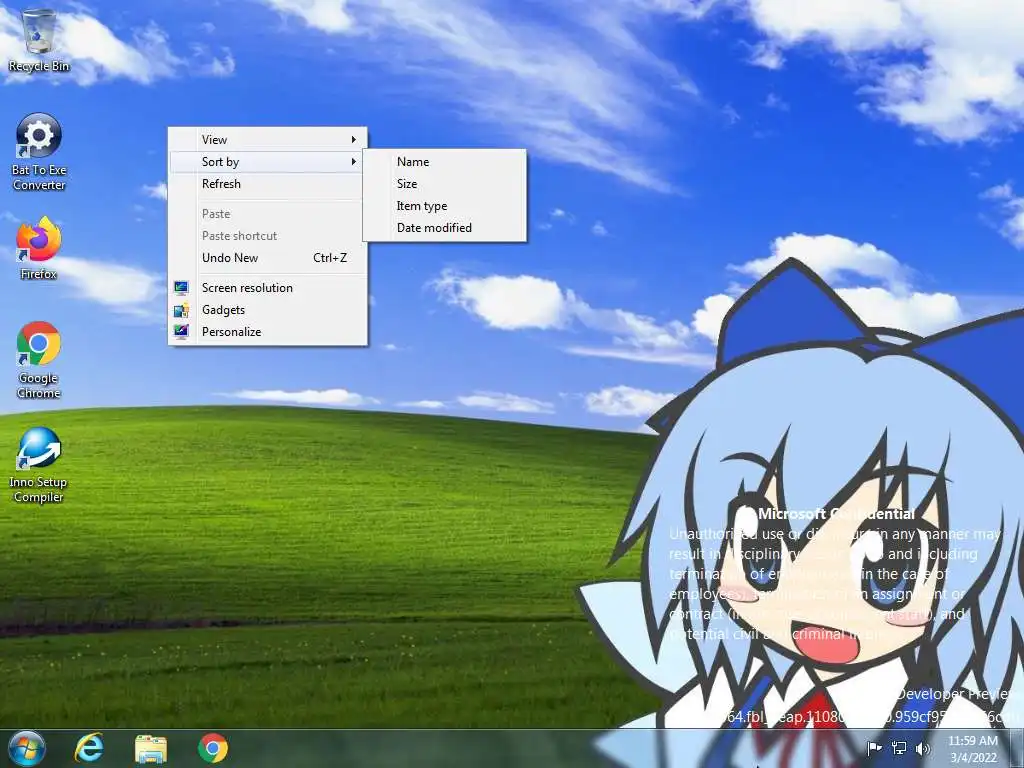Expand the Sort by submenu arrow
This screenshot has width=1024, height=768.
(353, 161)
